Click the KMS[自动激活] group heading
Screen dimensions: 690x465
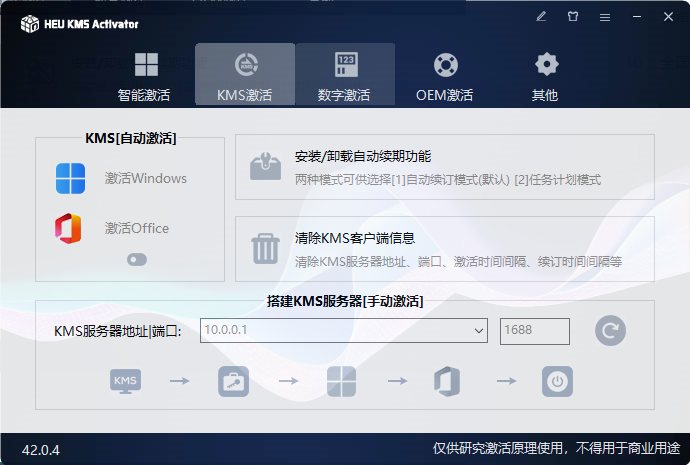[131, 138]
